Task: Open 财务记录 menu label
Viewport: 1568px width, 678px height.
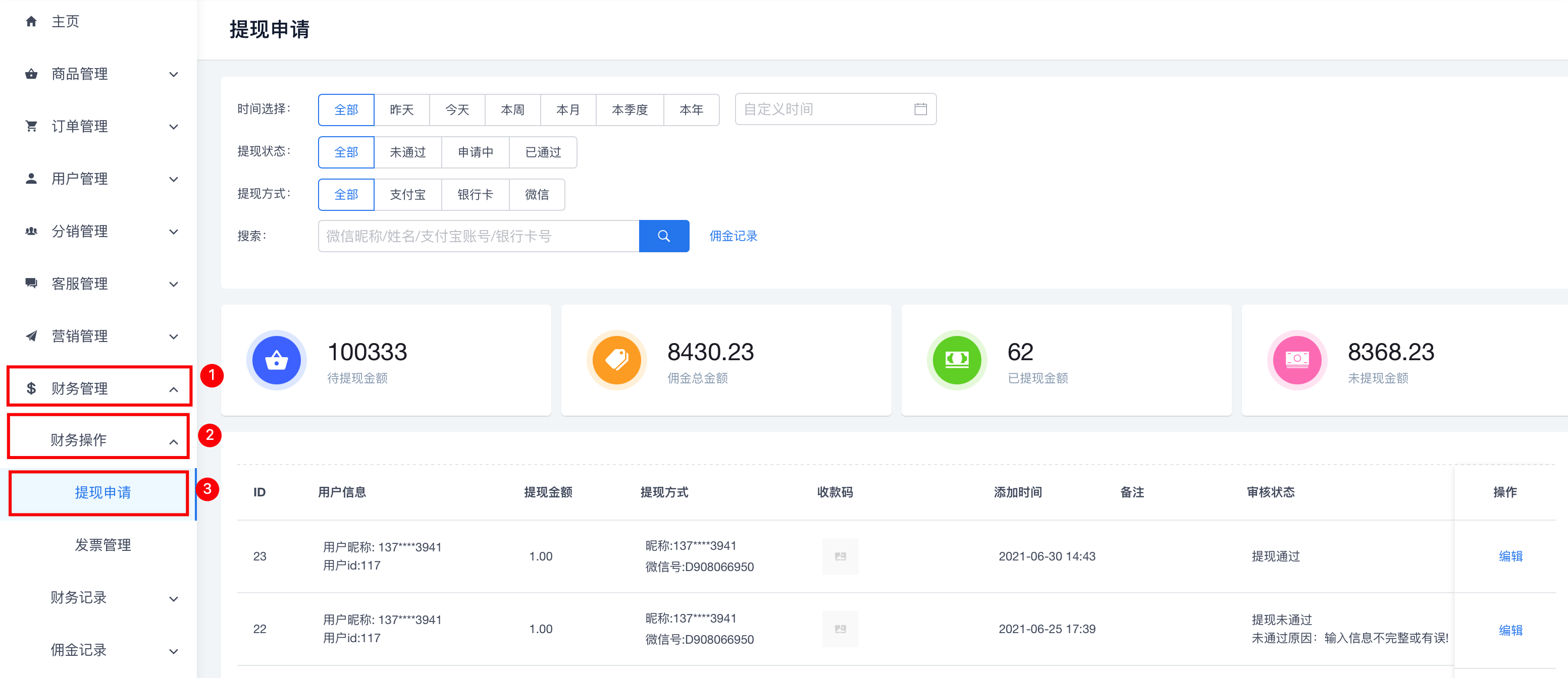Action: pyautogui.click(x=79, y=598)
